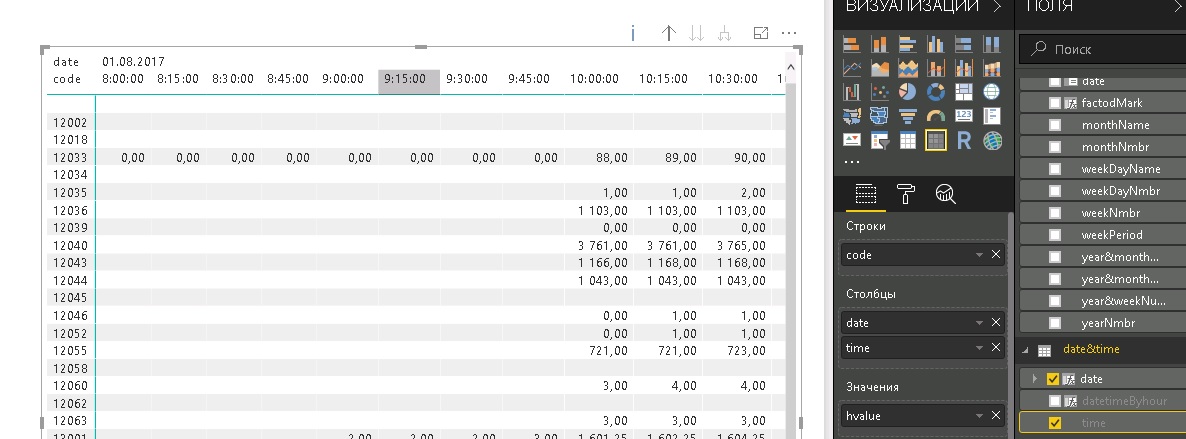Viewport: 1186px width, 439px height.
Task: Choose line and stacked column chart
Action: pyautogui.click(x=936, y=68)
